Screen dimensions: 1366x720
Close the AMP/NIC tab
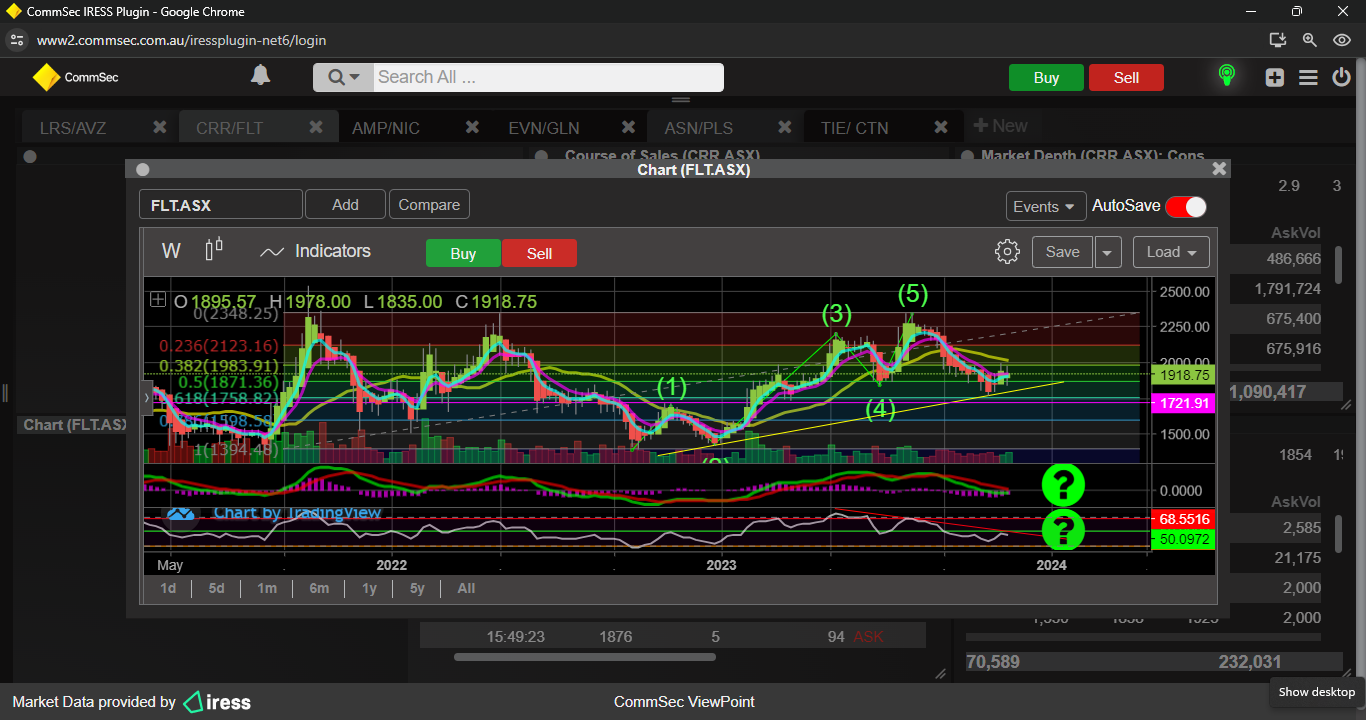[x=472, y=127]
